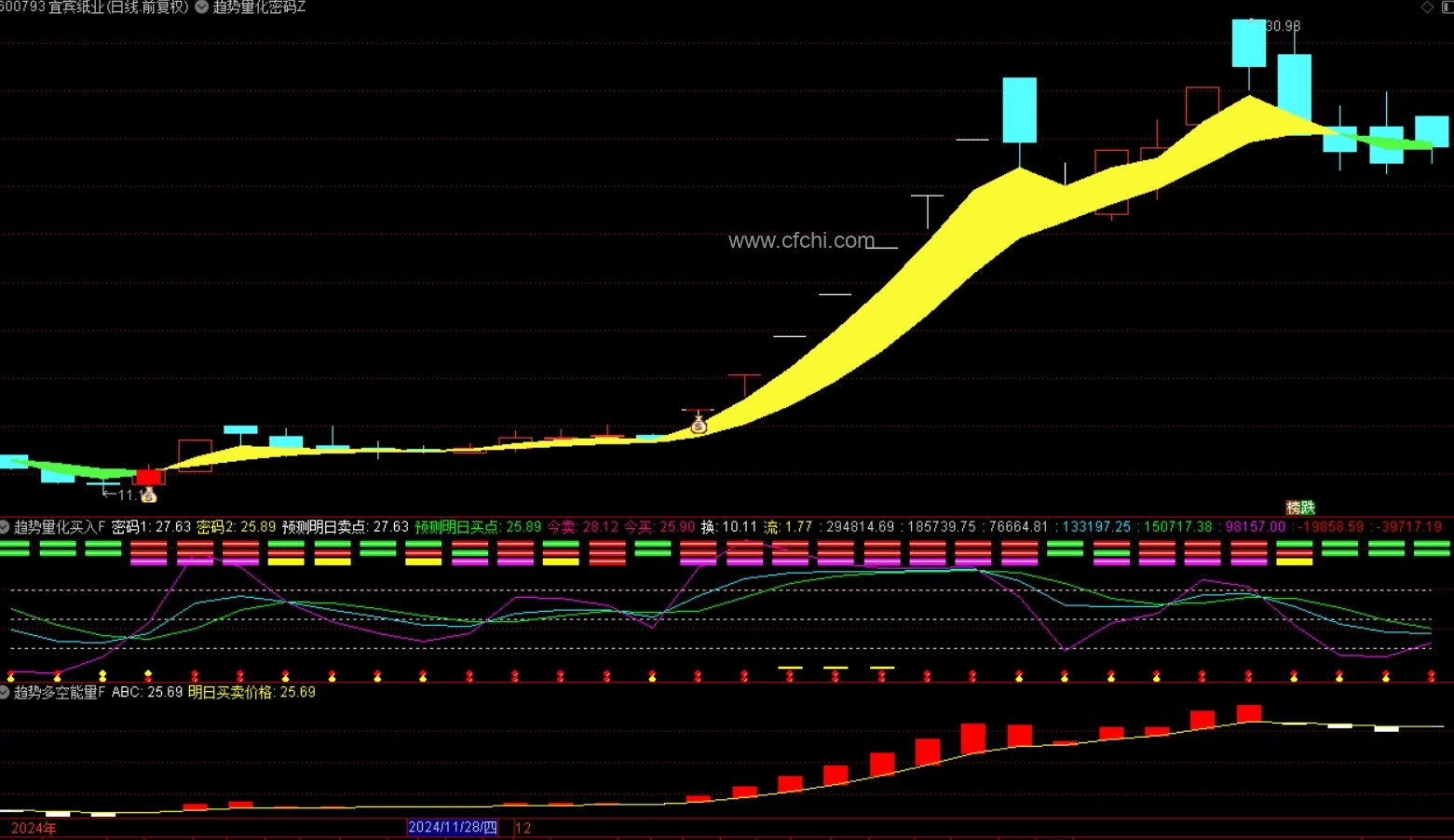Click the money bag signal icon at breakout candle

click(699, 426)
